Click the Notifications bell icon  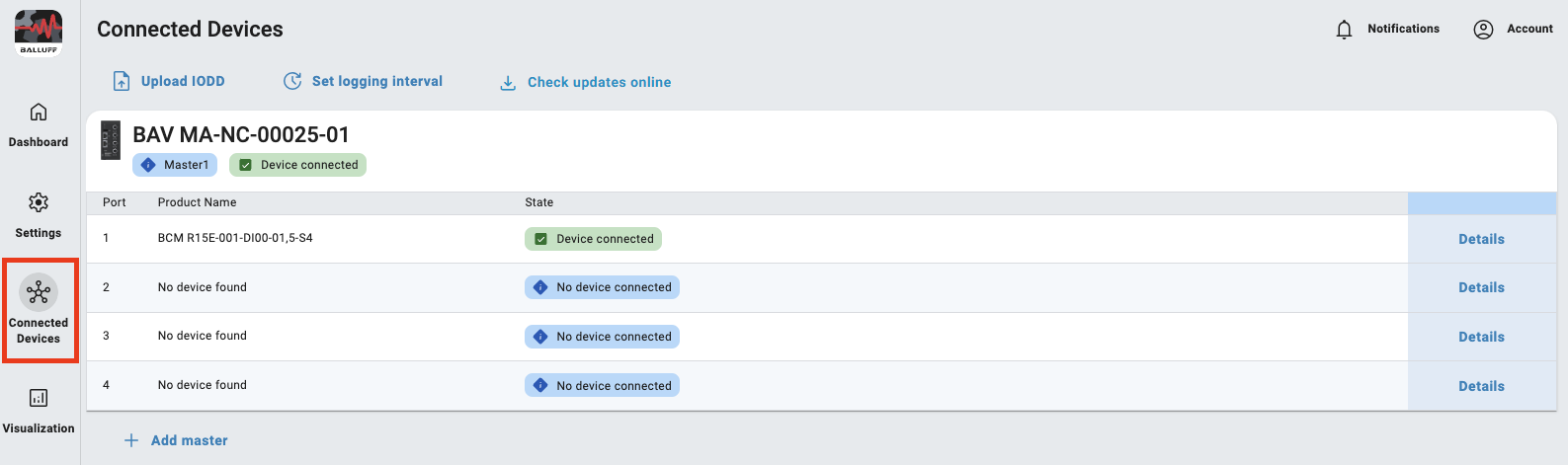[1344, 30]
